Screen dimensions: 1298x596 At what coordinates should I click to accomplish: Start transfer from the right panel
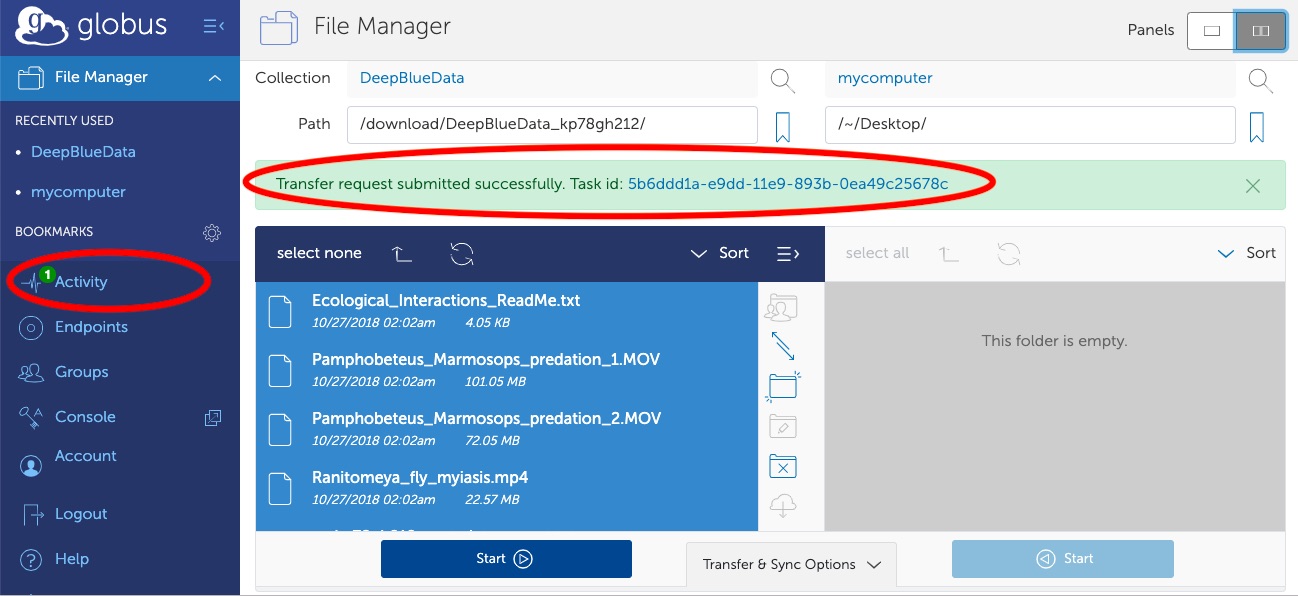1063,559
